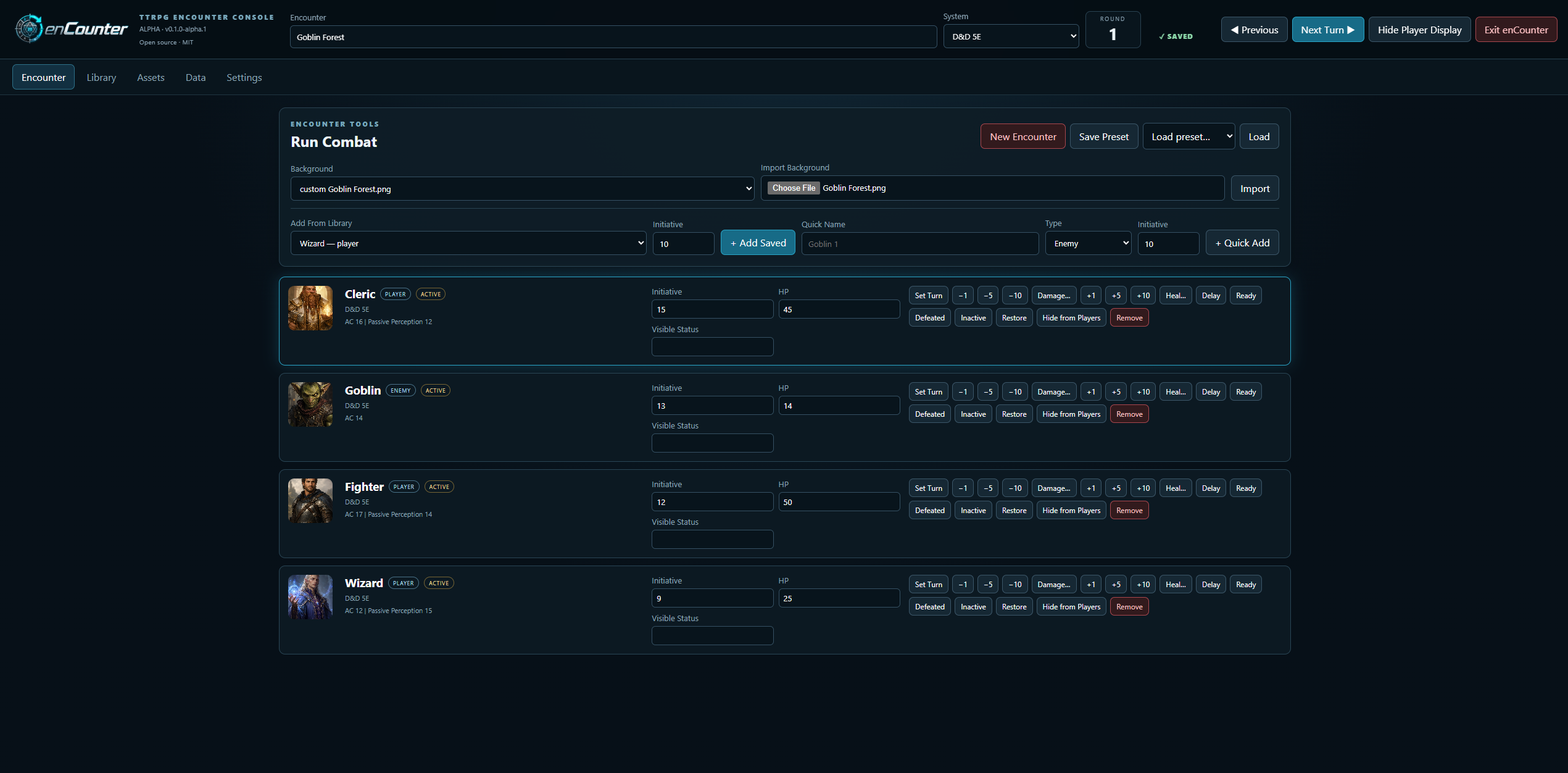Open the Settings tab
Image resolution: width=1568 pixels, height=773 pixels.
pos(244,77)
